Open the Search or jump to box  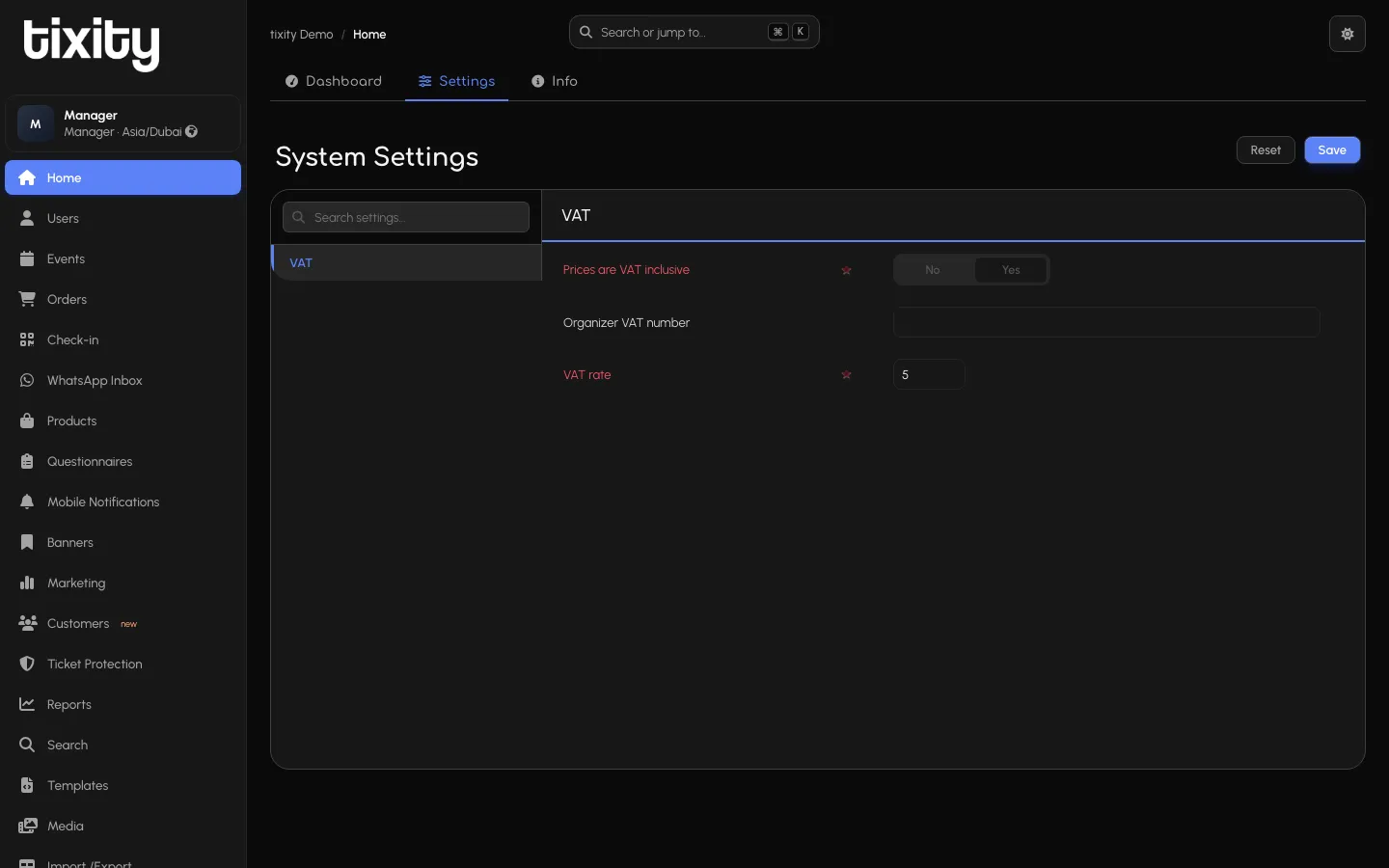coord(694,32)
